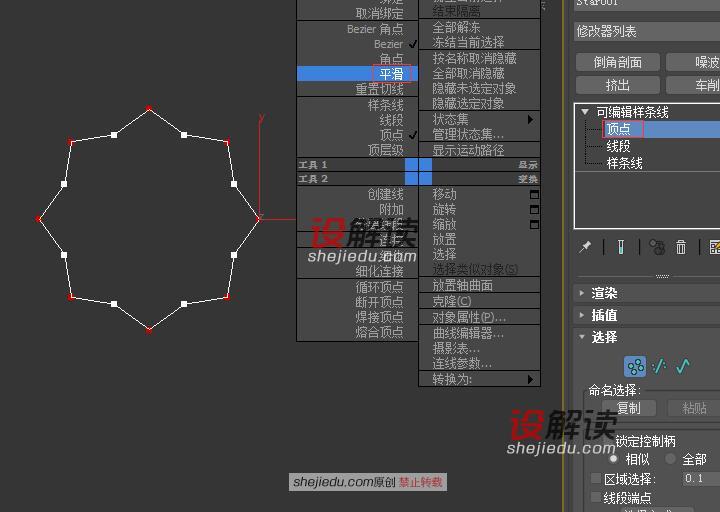Choose 焊接顶点 menu entry
720x512 pixels.
tap(379, 317)
